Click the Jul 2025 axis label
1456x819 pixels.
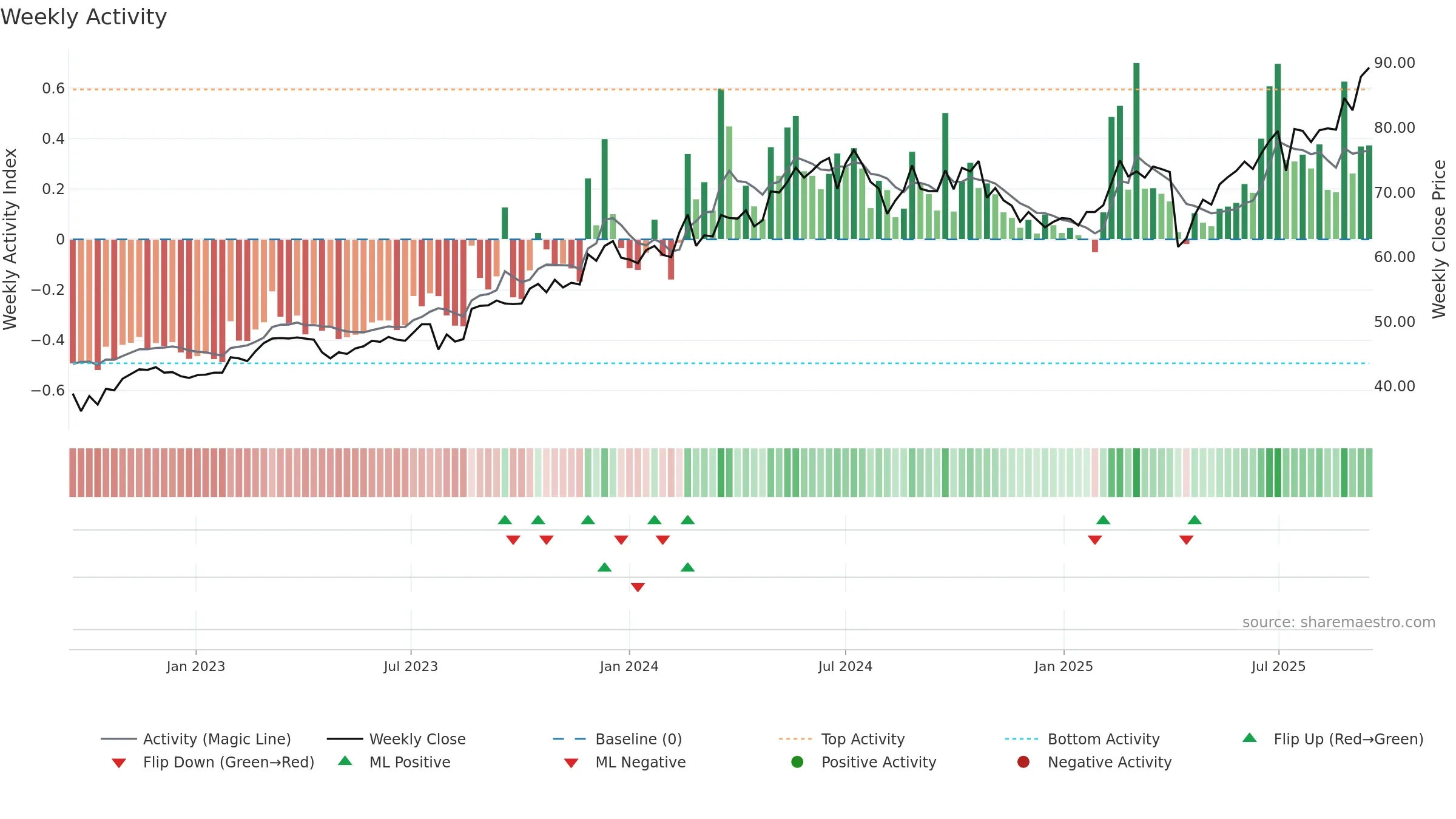tap(1278, 667)
